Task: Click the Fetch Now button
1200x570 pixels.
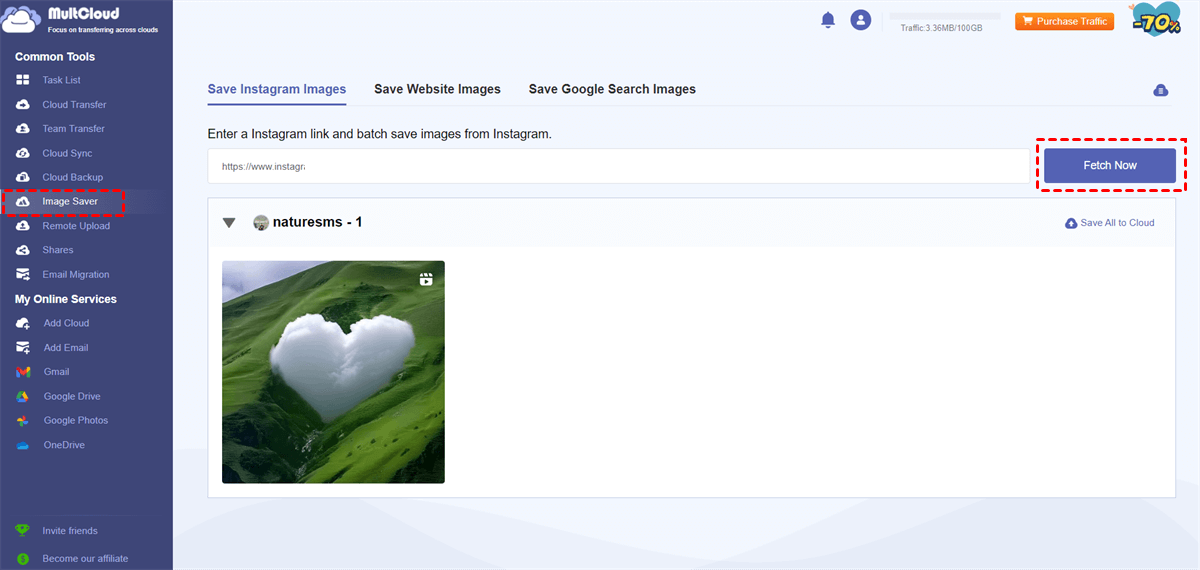Action: [1110, 165]
